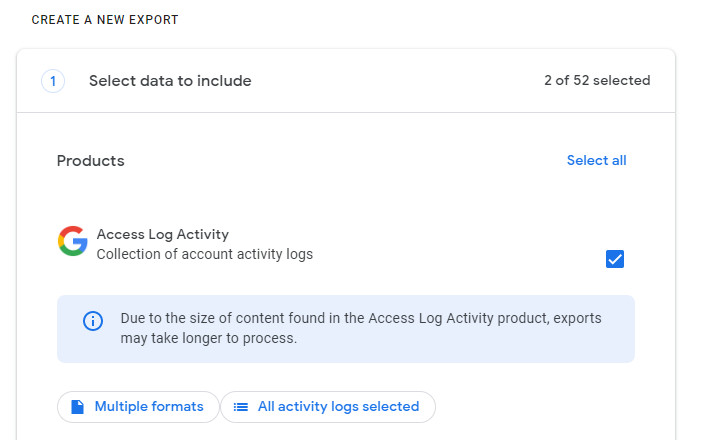The height and width of the screenshot is (440, 704).
Task: Click the file icon on the Multiple formats chip
Action: point(78,407)
